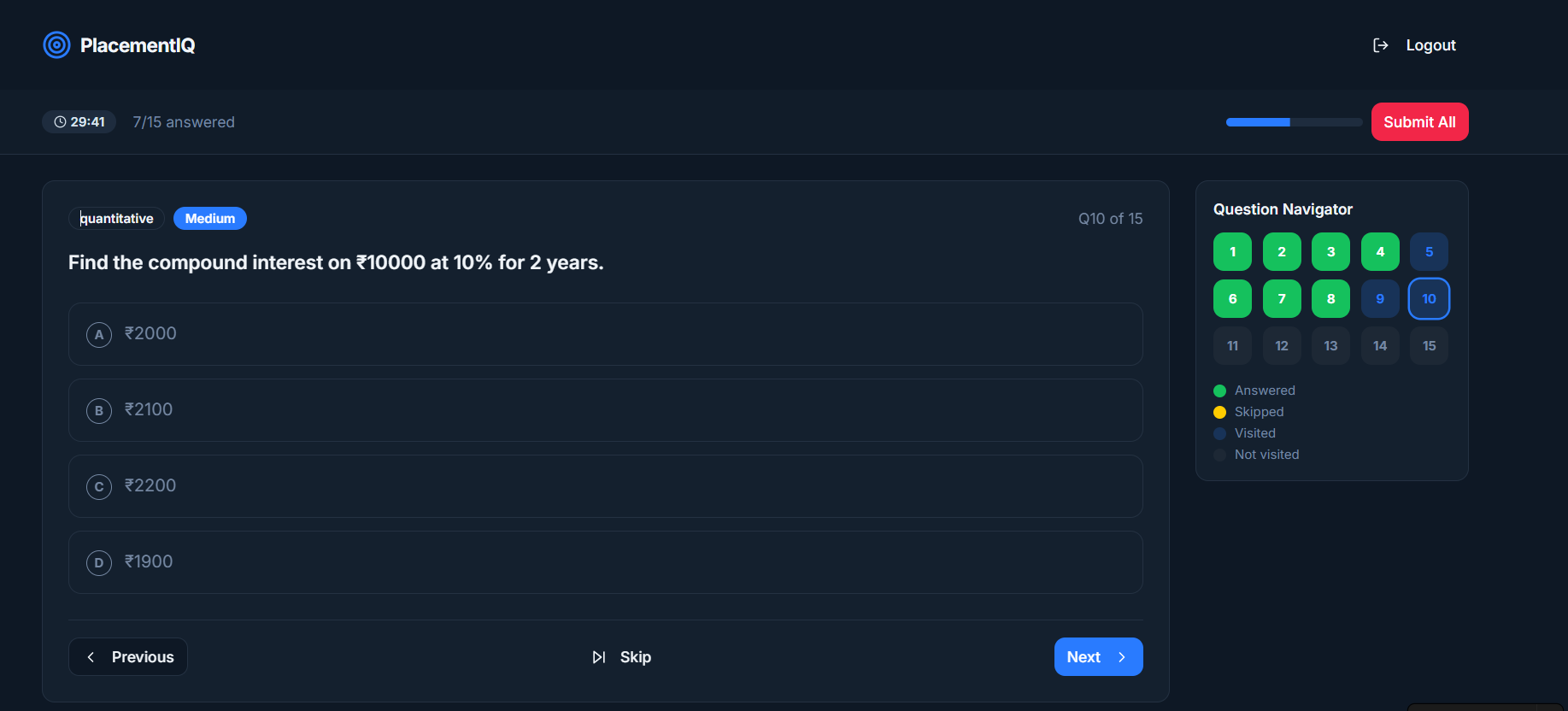
Task: Open question 12 from the navigator
Action: point(1282,346)
